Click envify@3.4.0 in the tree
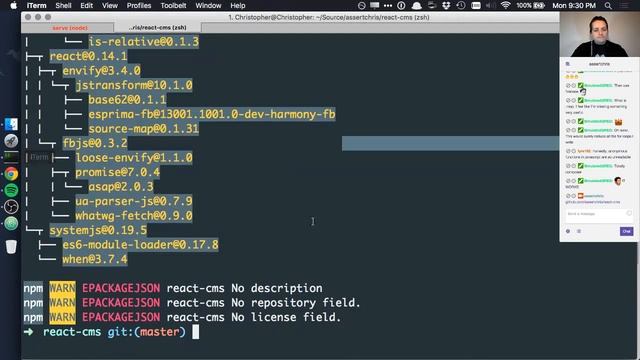Image resolution: width=640 pixels, height=360 pixels. (x=101, y=71)
